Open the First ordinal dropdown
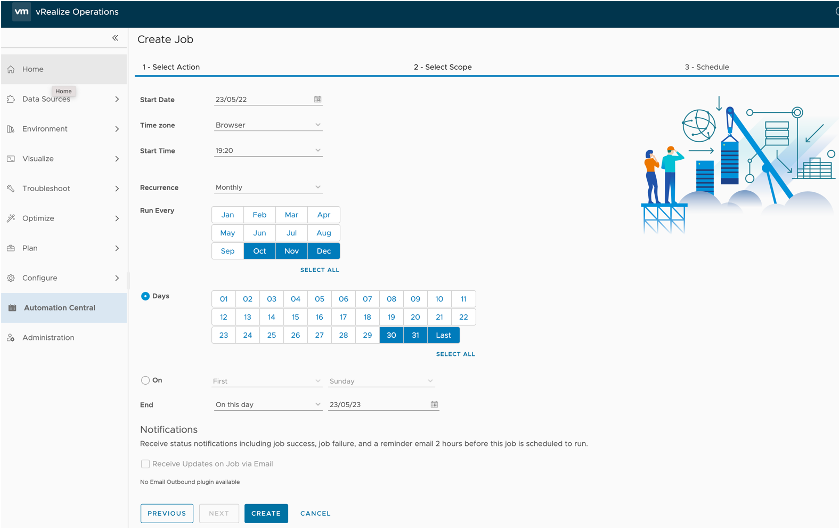 pos(266,381)
